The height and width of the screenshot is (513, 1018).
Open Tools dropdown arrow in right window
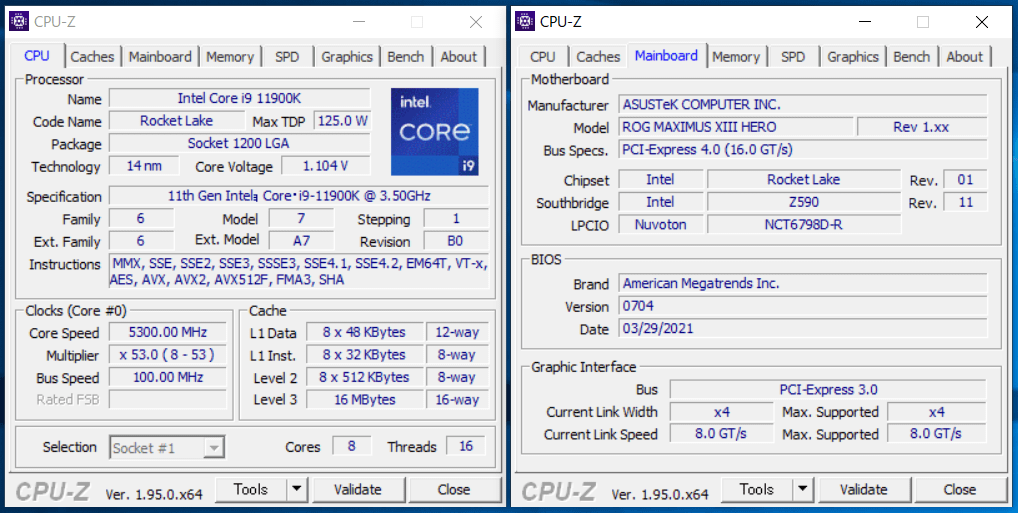(802, 489)
